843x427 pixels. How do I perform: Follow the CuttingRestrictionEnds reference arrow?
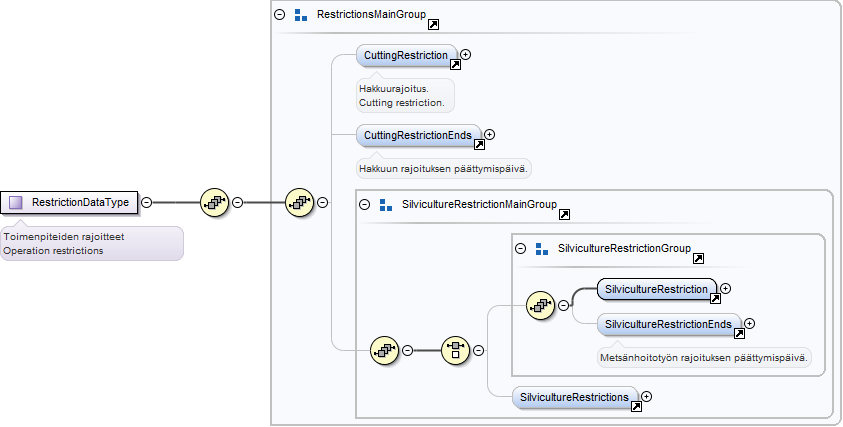[479, 145]
